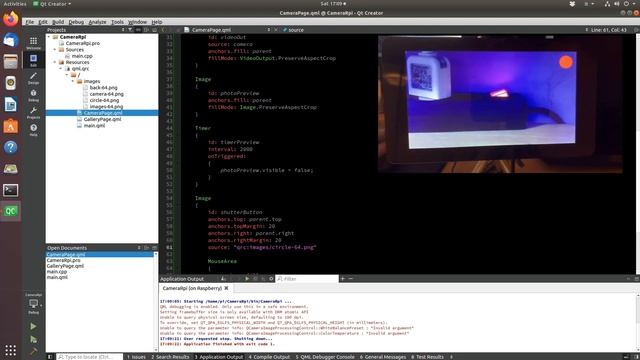This screenshot has height=360, width=640.
Task: Open Ubuntu Software from the dock
Action: 11,126
